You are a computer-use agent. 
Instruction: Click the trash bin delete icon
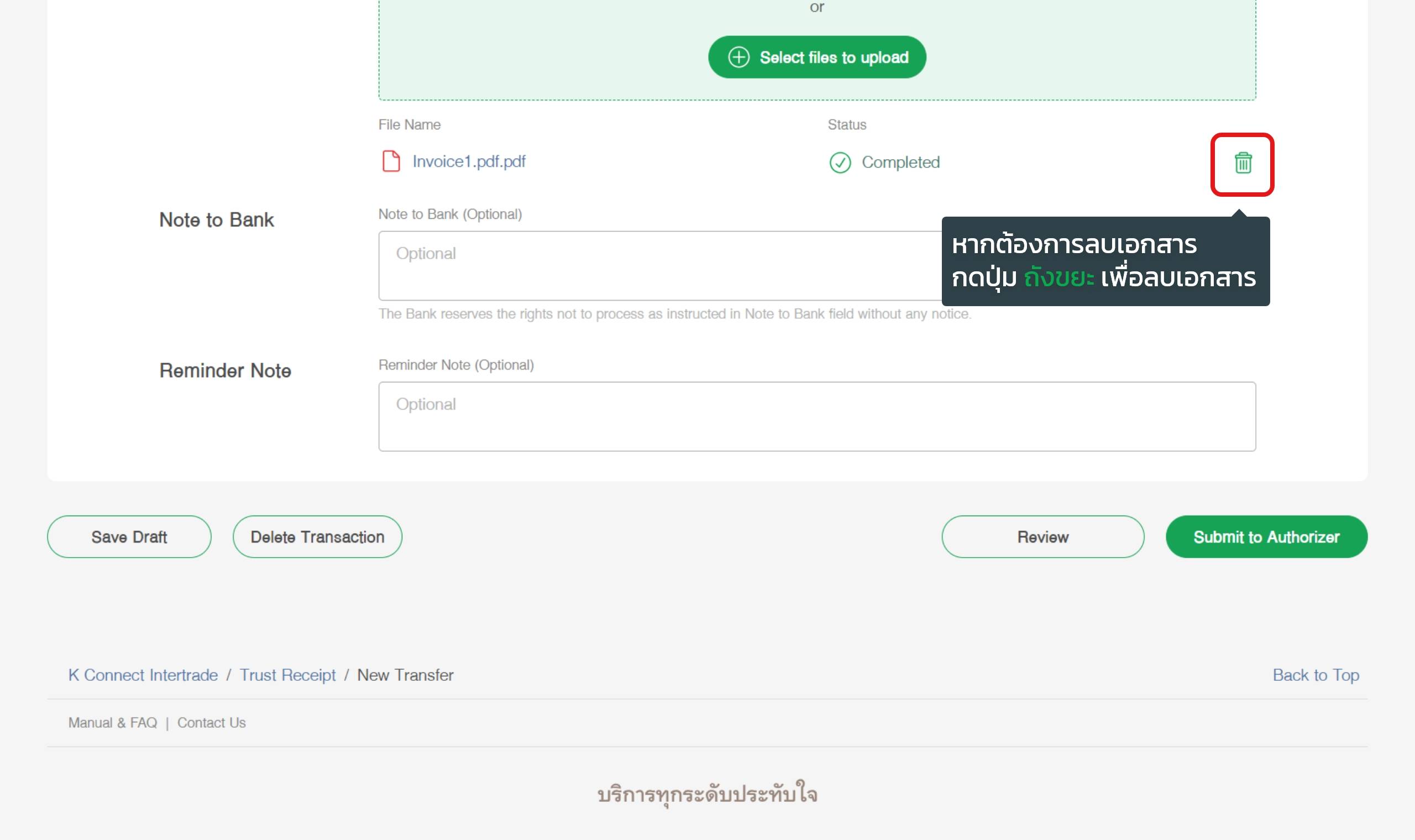point(1243,163)
